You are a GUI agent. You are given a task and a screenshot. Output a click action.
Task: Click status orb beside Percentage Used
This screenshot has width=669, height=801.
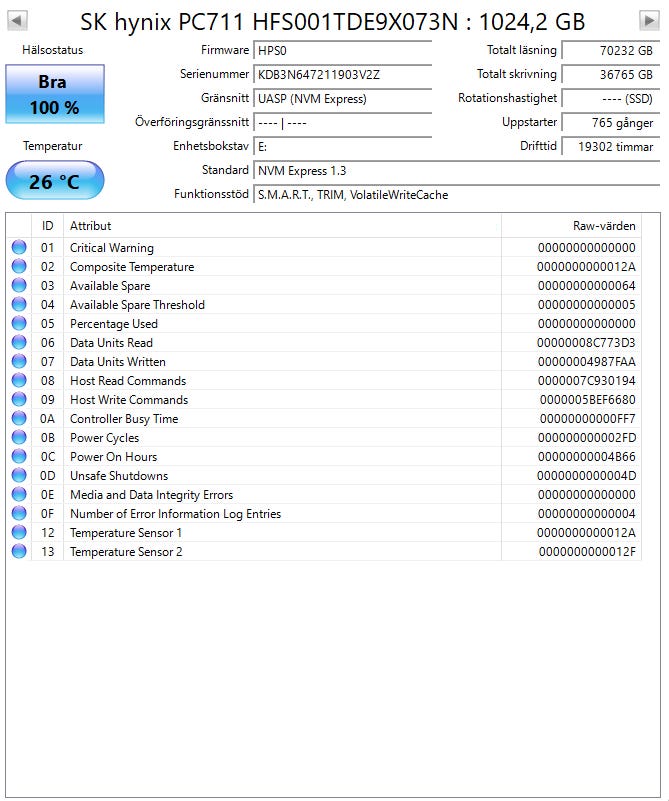point(19,323)
